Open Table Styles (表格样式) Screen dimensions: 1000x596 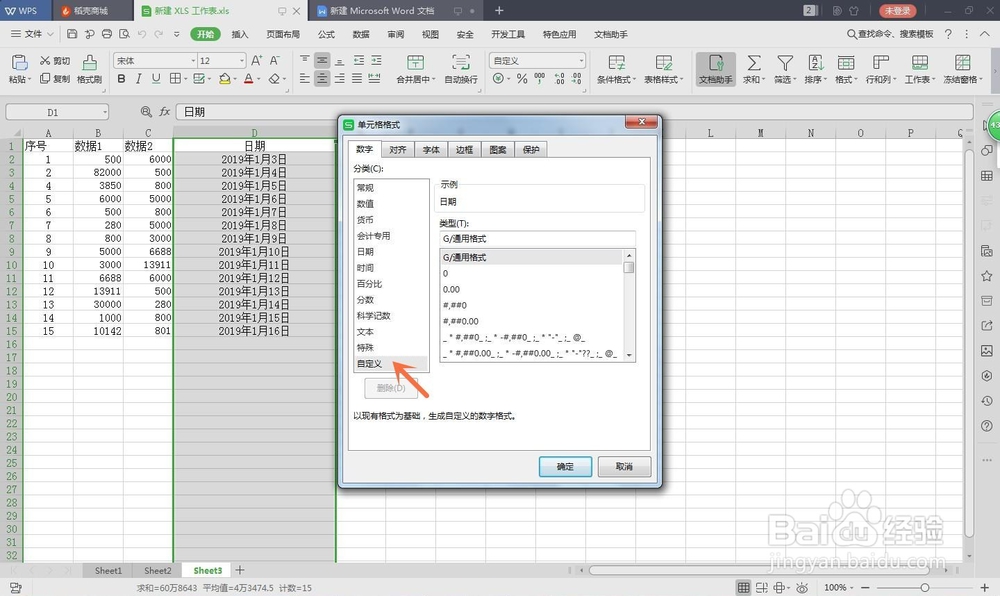pos(663,69)
